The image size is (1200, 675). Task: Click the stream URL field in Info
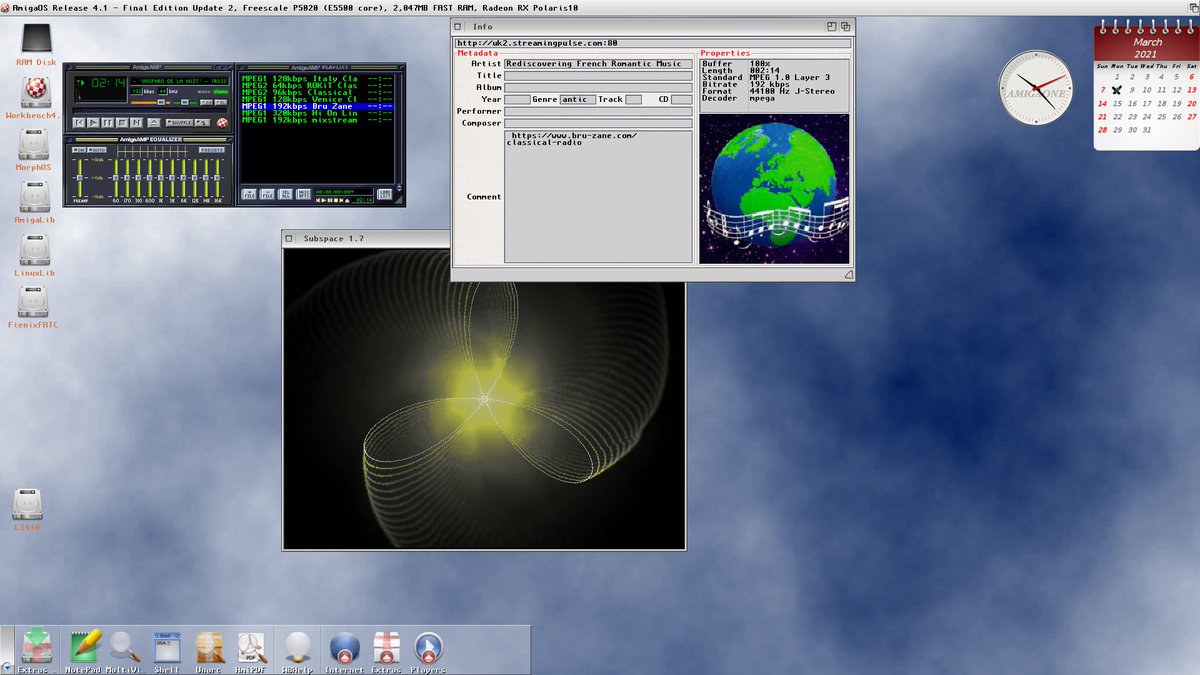click(653, 43)
